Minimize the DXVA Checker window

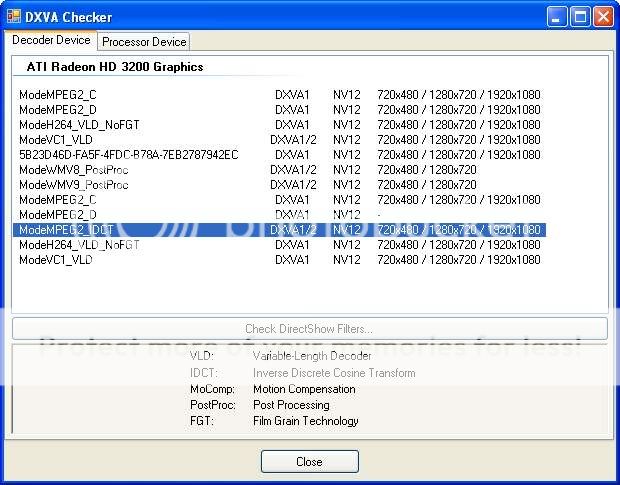point(557,17)
